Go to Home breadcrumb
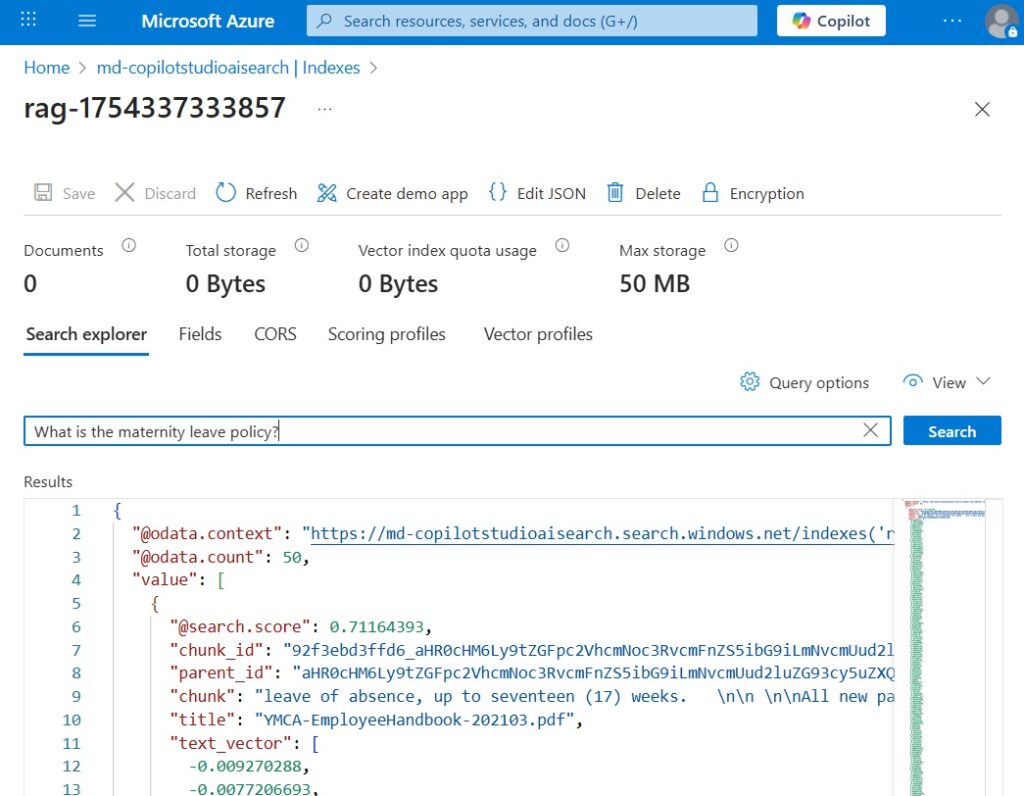1024x796 pixels. (46, 67)
